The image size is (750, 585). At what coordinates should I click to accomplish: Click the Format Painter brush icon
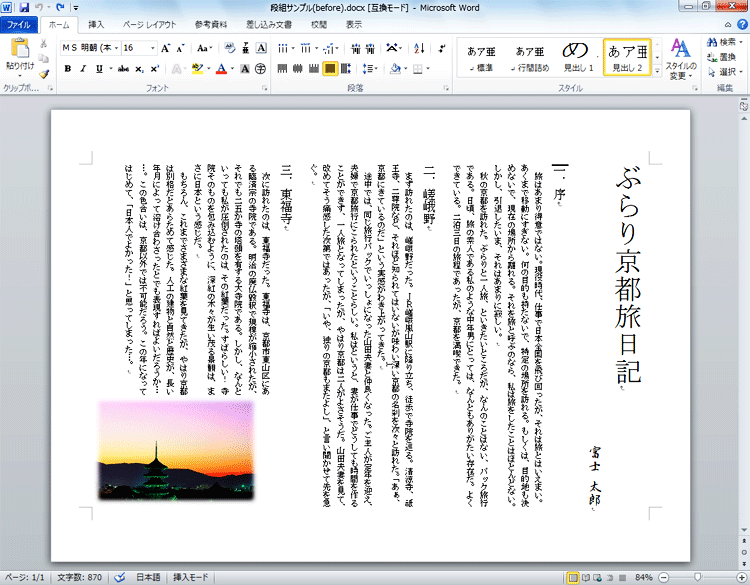[44, 74]
